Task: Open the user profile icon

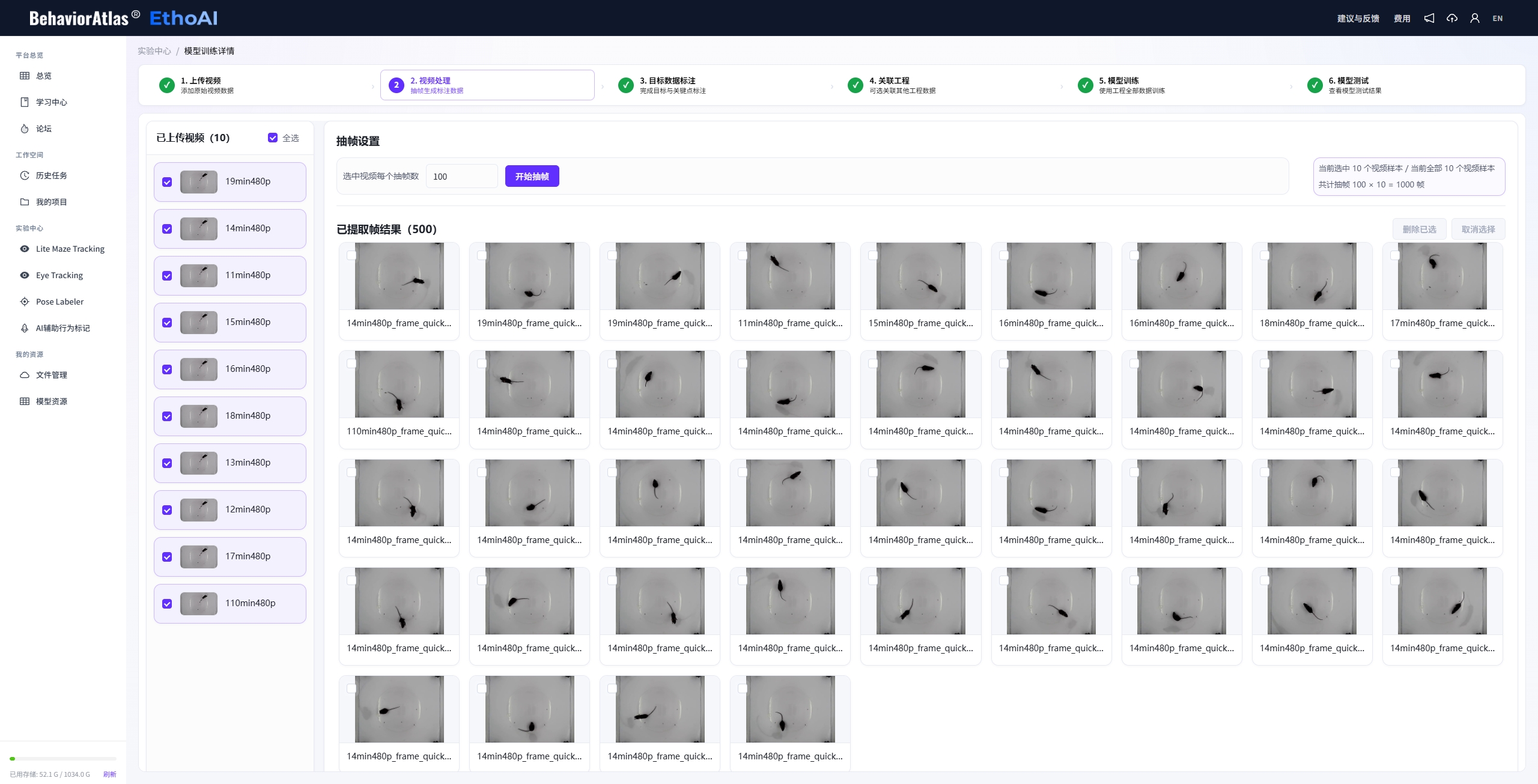Action: tap(1475, 18)
